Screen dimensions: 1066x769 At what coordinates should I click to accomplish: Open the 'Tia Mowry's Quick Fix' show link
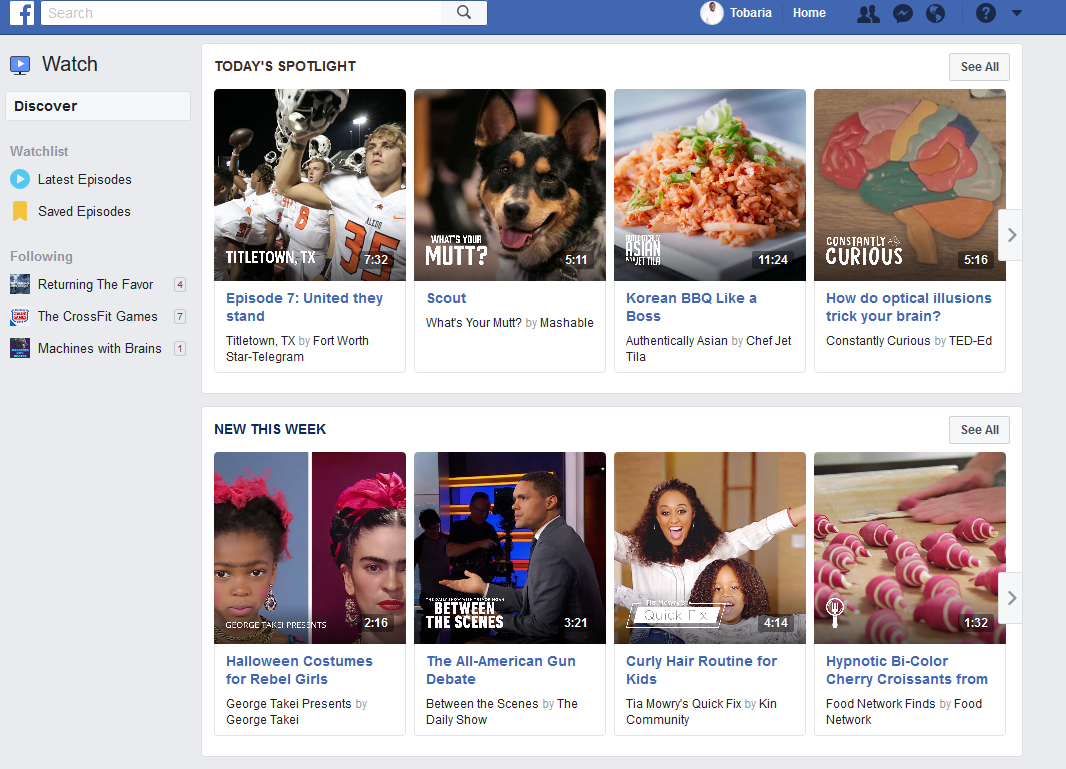(x=683, y=704)
